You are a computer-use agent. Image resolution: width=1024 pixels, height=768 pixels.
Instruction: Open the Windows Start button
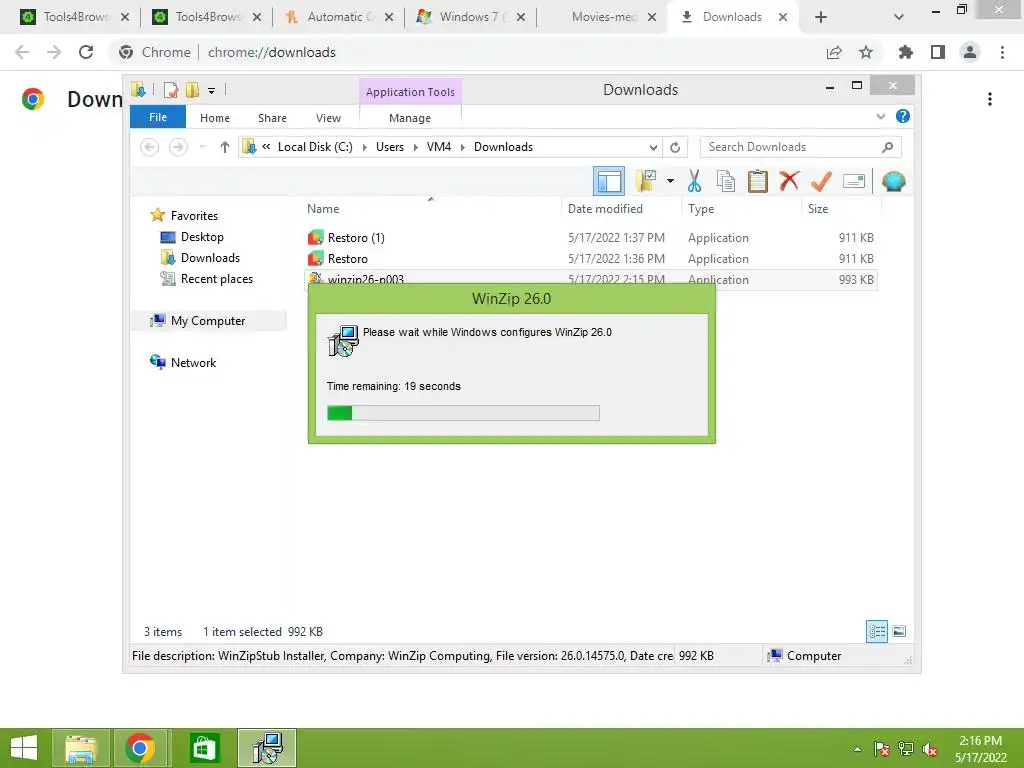[x=24, y=748]
